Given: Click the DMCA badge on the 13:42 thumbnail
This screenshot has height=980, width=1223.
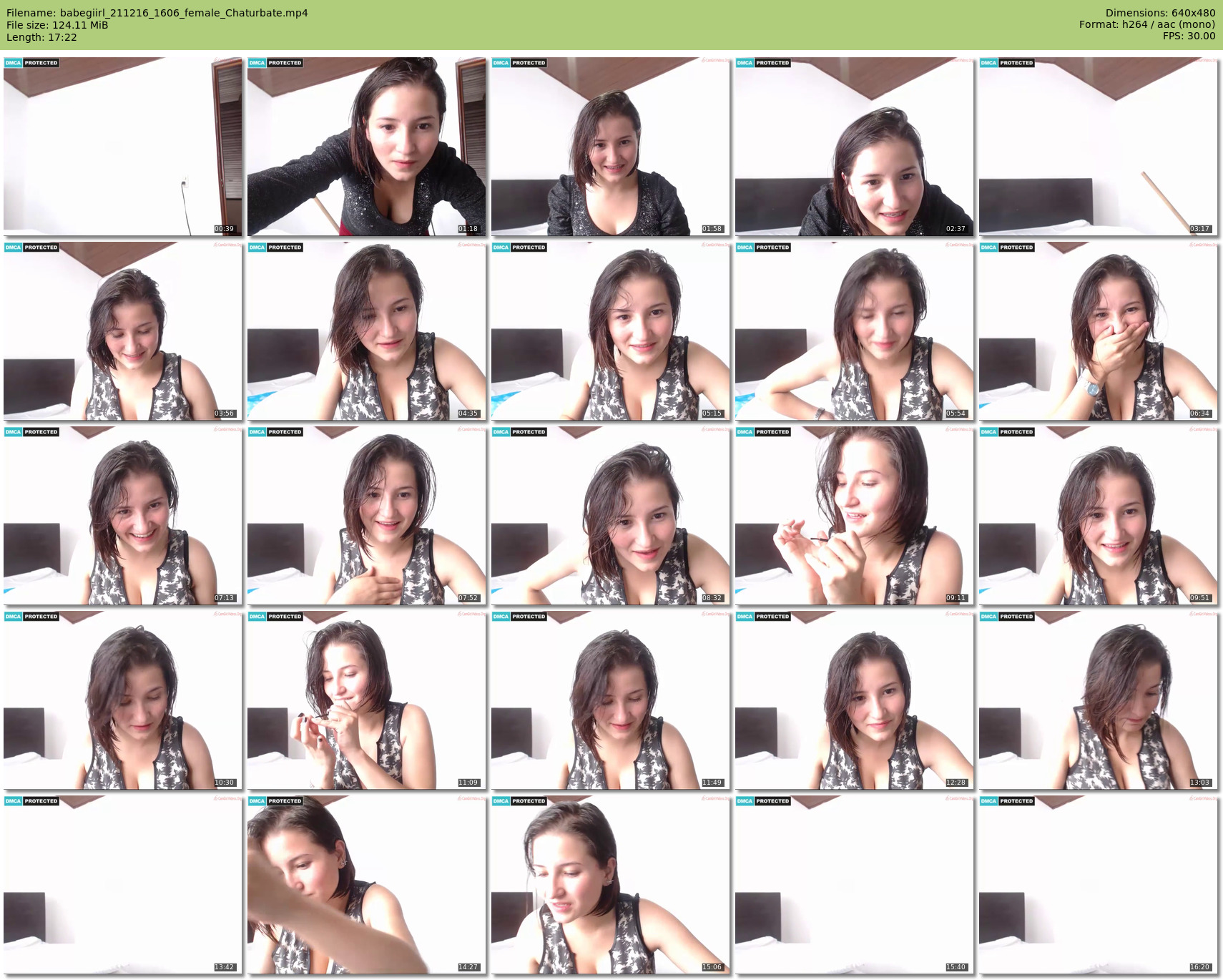Looking at the screenshot, I should coord(31,801).
